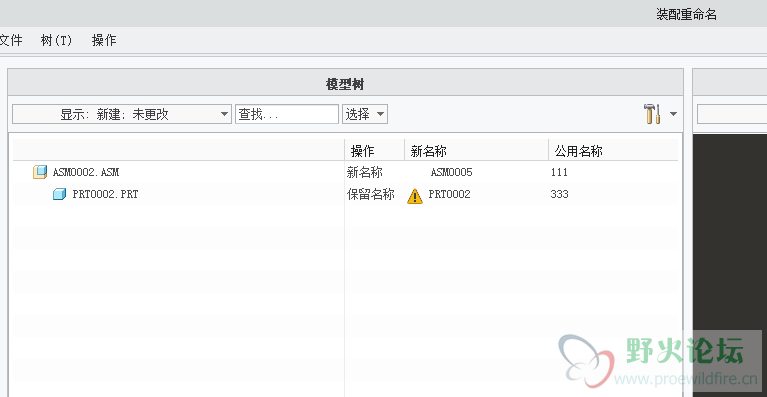The width and height of the screenshot is (767, 397).
Task: Click the hammer and screwdriver settings icon
Action: tap(652, 114)
